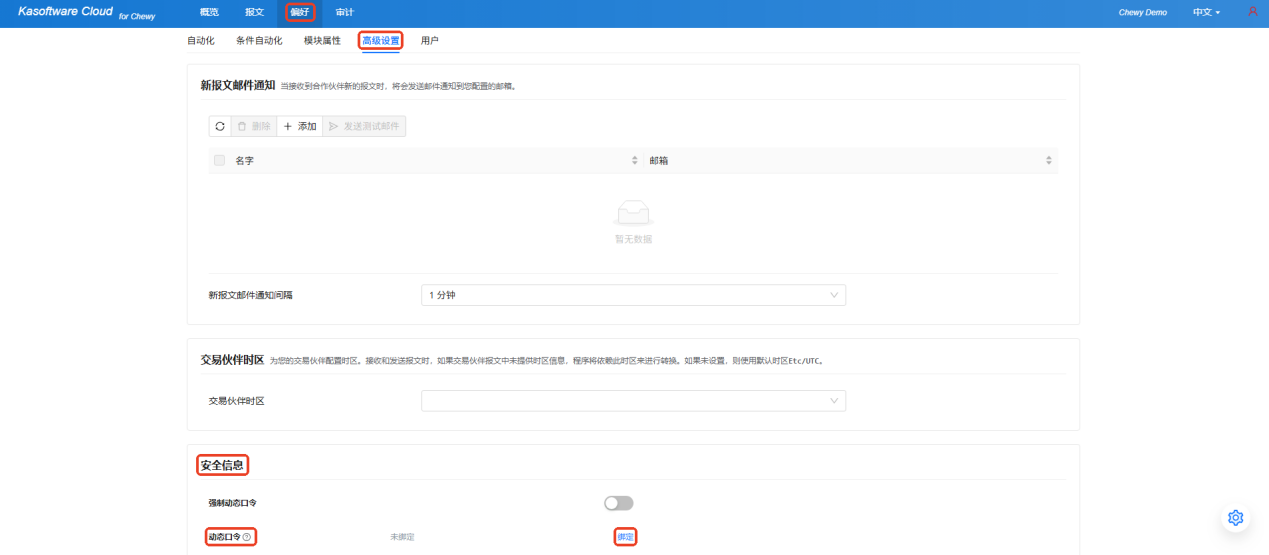
Task: Sort the 邮箱 column using sort arrows
Action: point(1048,160)
